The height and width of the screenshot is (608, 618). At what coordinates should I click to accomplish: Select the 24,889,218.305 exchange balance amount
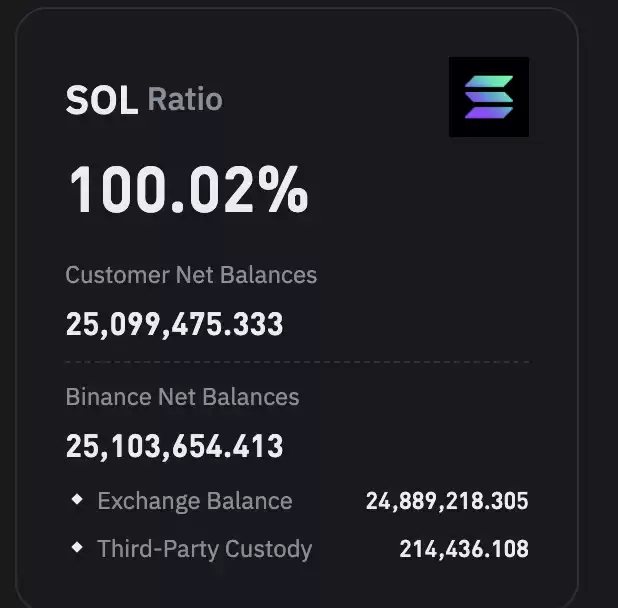point(447,501)
